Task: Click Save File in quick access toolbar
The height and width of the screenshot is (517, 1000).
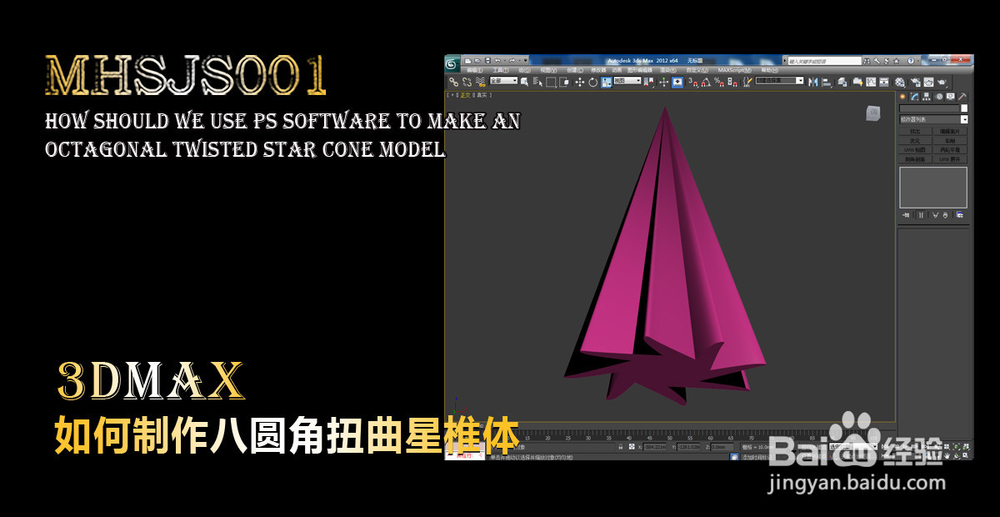Action: tap(487, 61)
